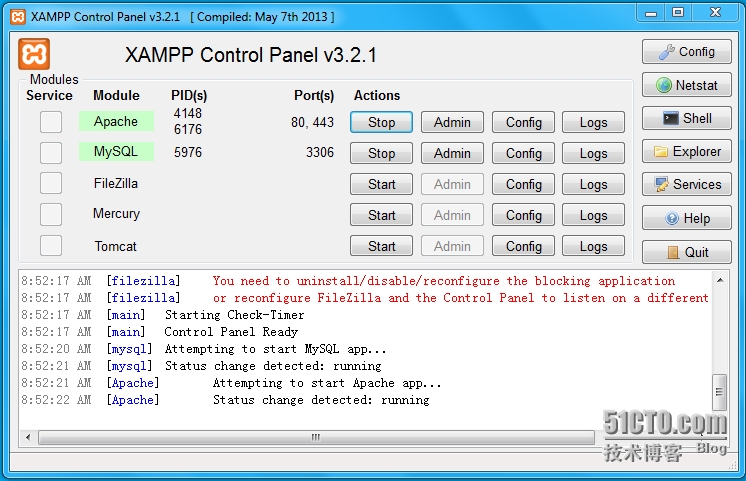This screenshot has width=746, height=481.
Task: Quit XAMPP Control Panel
Action: point(687,252)
